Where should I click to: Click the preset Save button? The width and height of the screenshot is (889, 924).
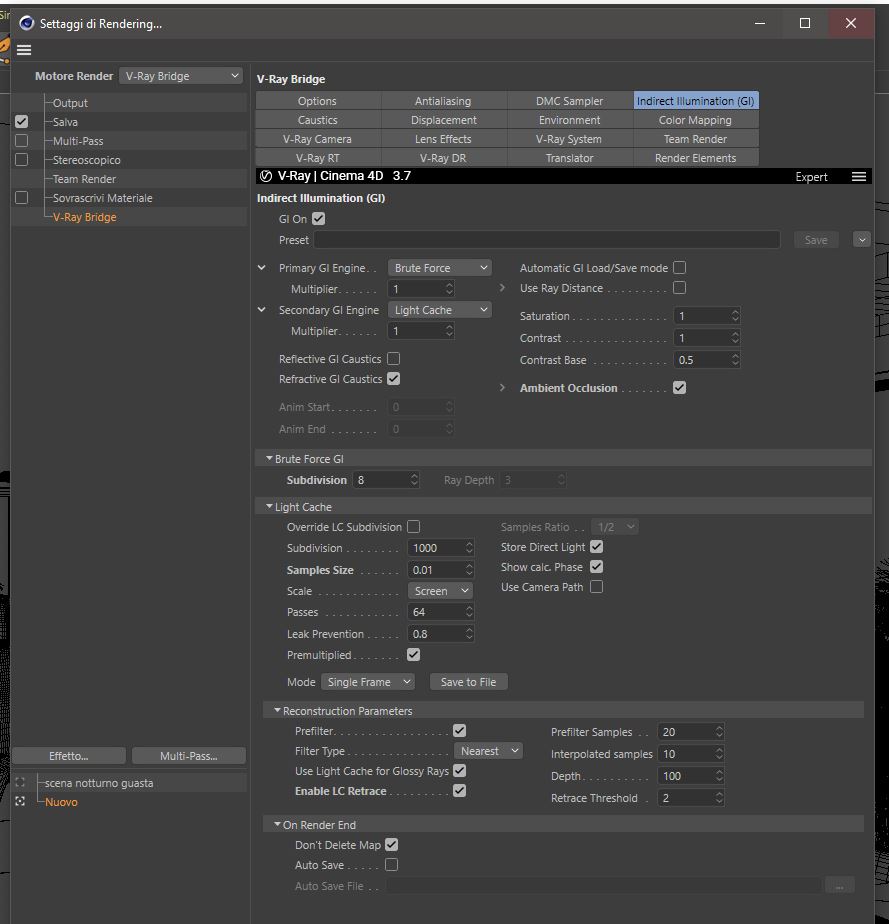(x=816, y=240)
